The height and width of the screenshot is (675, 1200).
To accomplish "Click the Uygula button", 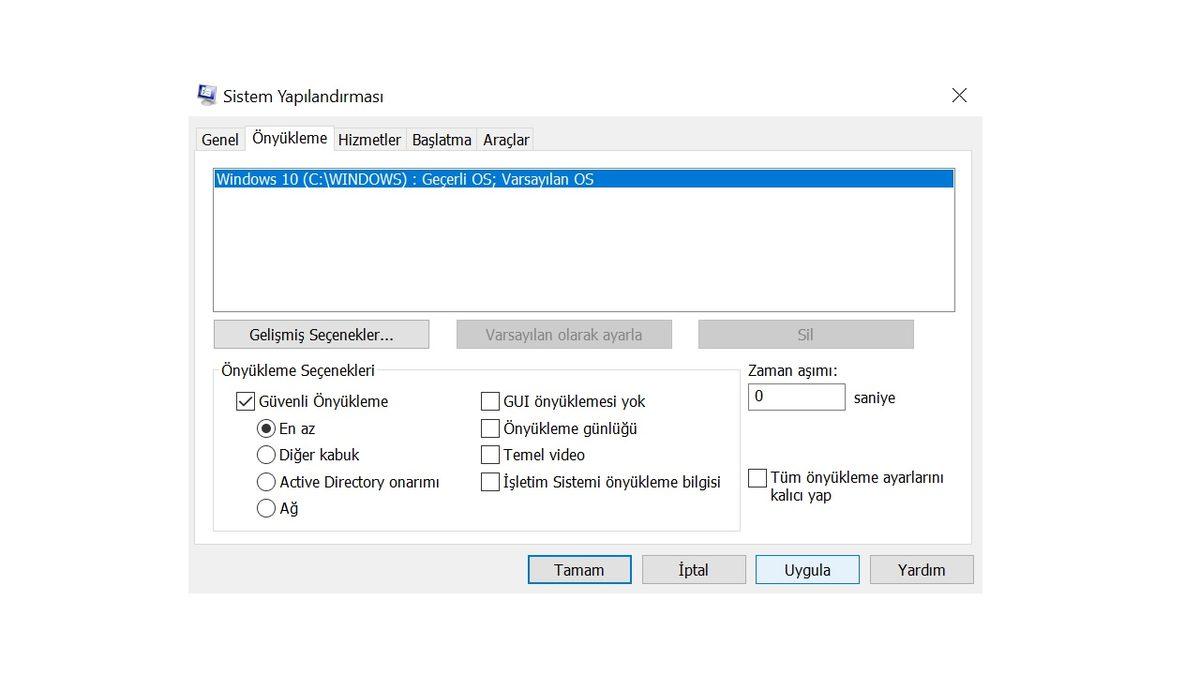I will (x=807, y=570).
